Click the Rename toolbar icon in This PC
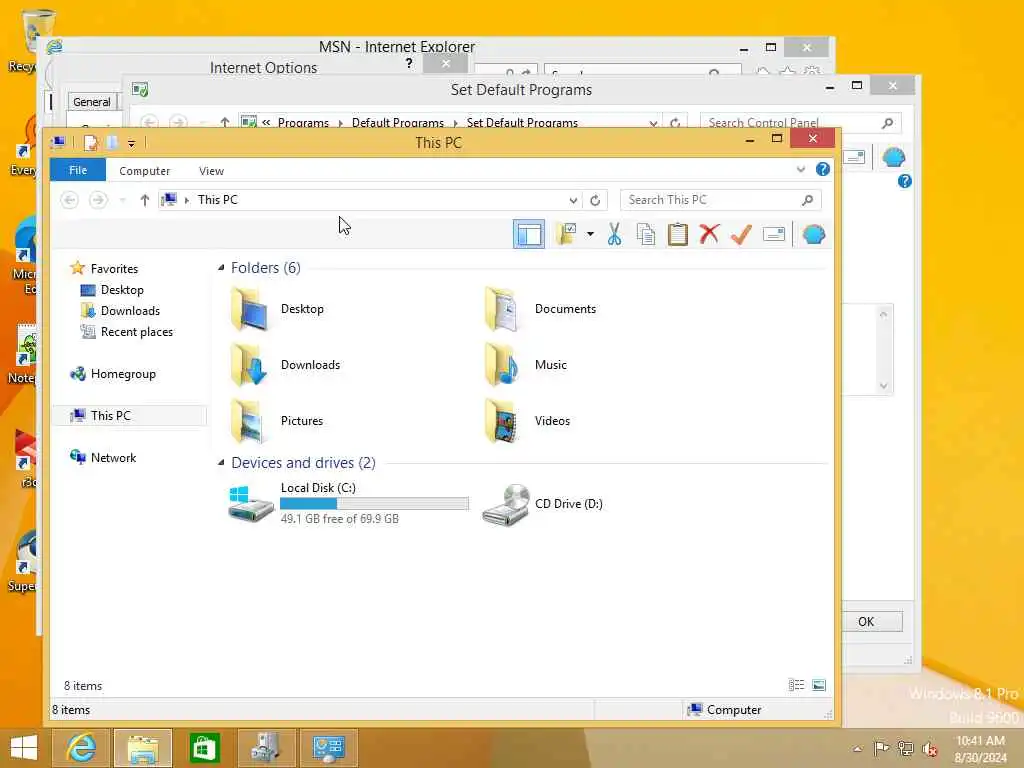 click(x=774, y=234)
